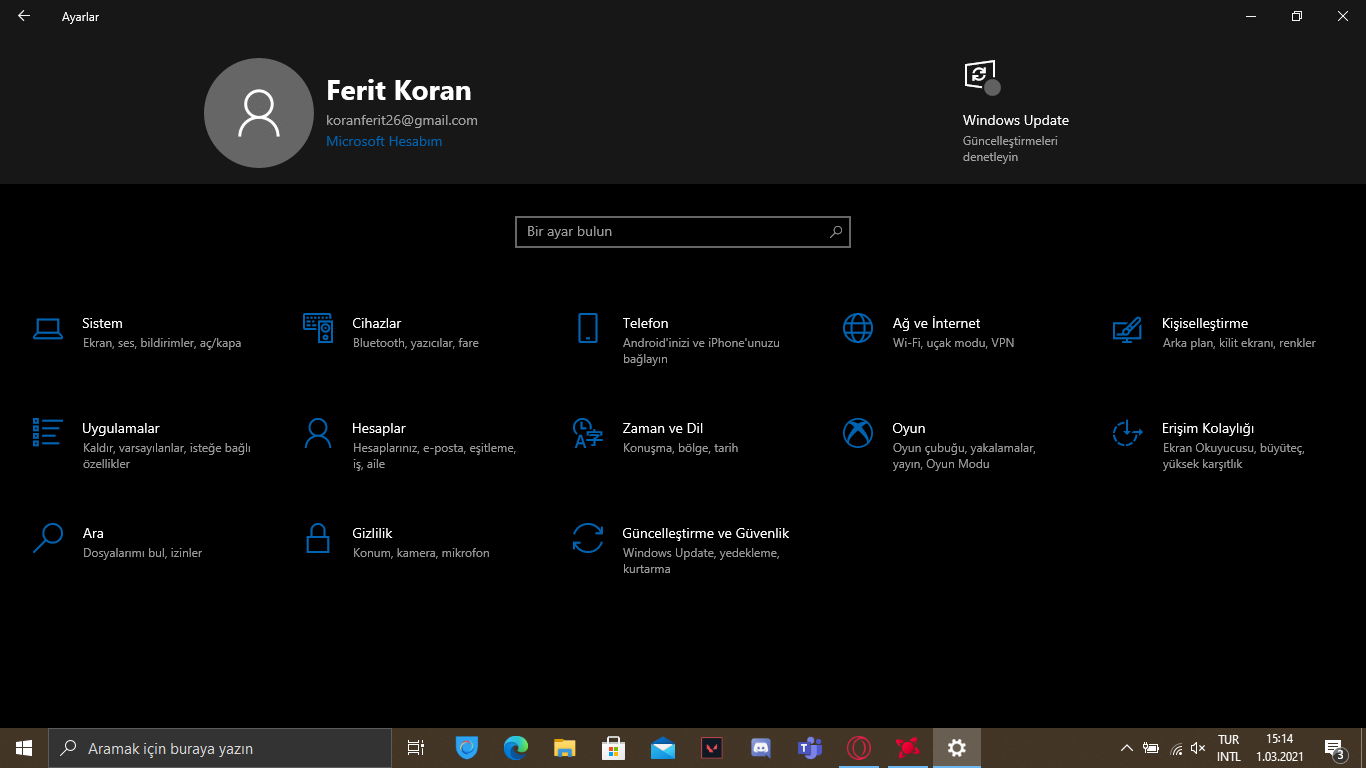The width and height of the screenshot is (1366, 768).
Task: Click the Telefon phone icon
Action: (588, 328)
